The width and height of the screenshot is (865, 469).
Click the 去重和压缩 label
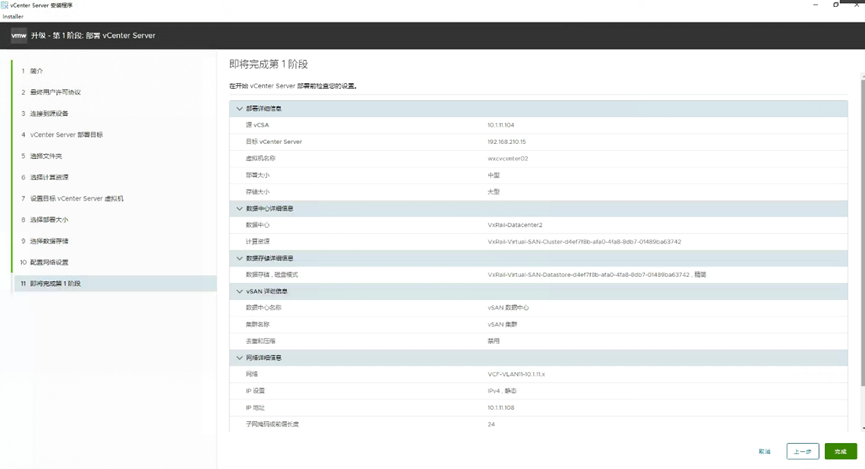(x=260, y=341)
